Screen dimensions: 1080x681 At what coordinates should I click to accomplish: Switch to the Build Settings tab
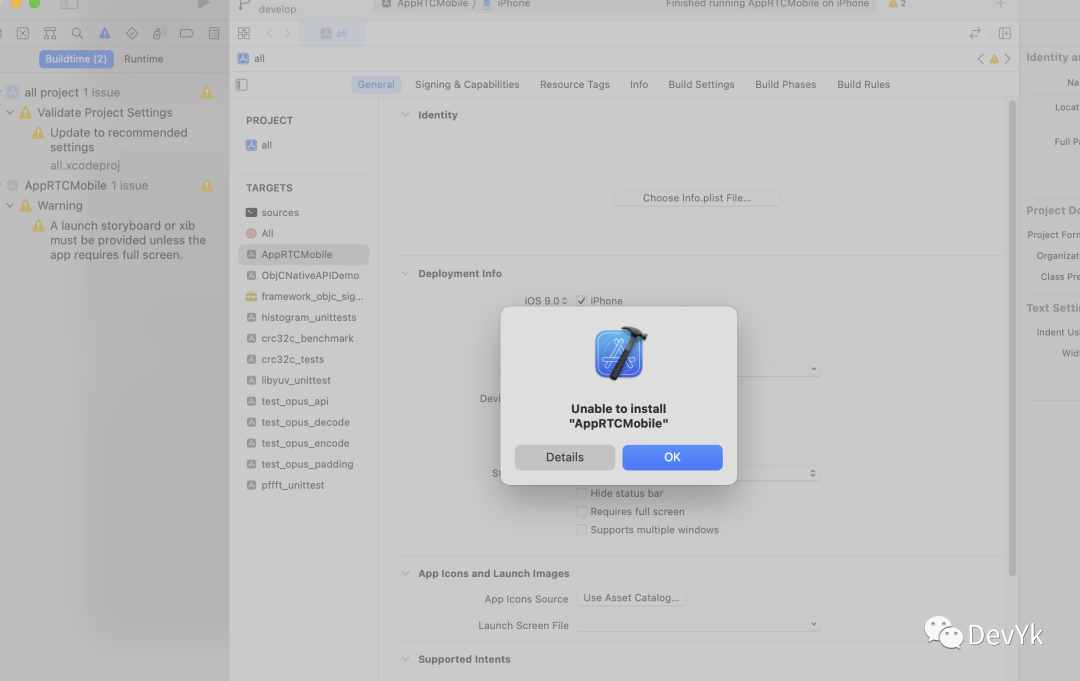(x=701, y=85)
